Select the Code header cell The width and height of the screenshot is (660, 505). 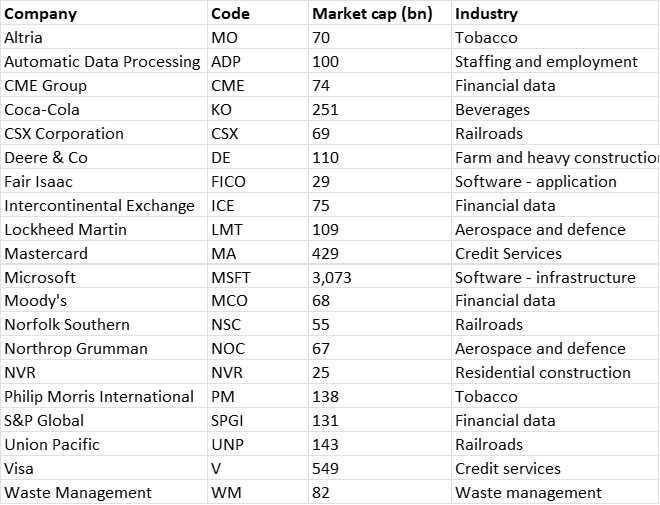click(231, 14)
